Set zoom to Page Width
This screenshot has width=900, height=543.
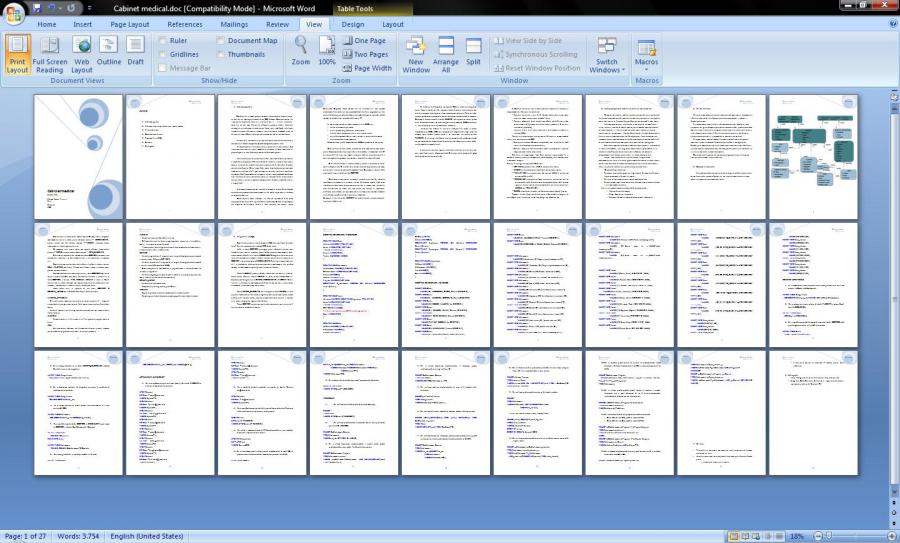coord(366,69)
